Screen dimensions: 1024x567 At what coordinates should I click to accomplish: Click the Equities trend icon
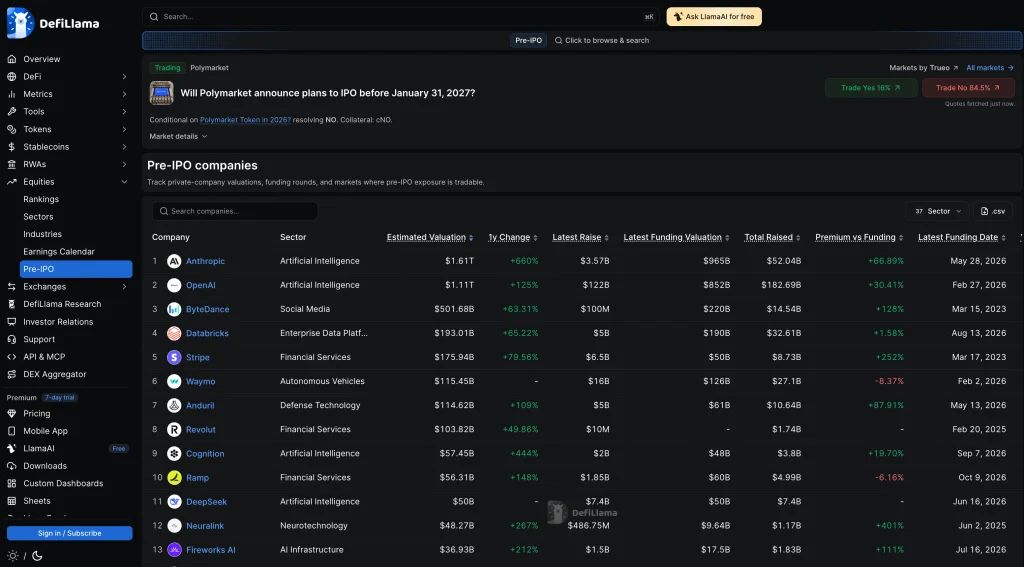12,182
